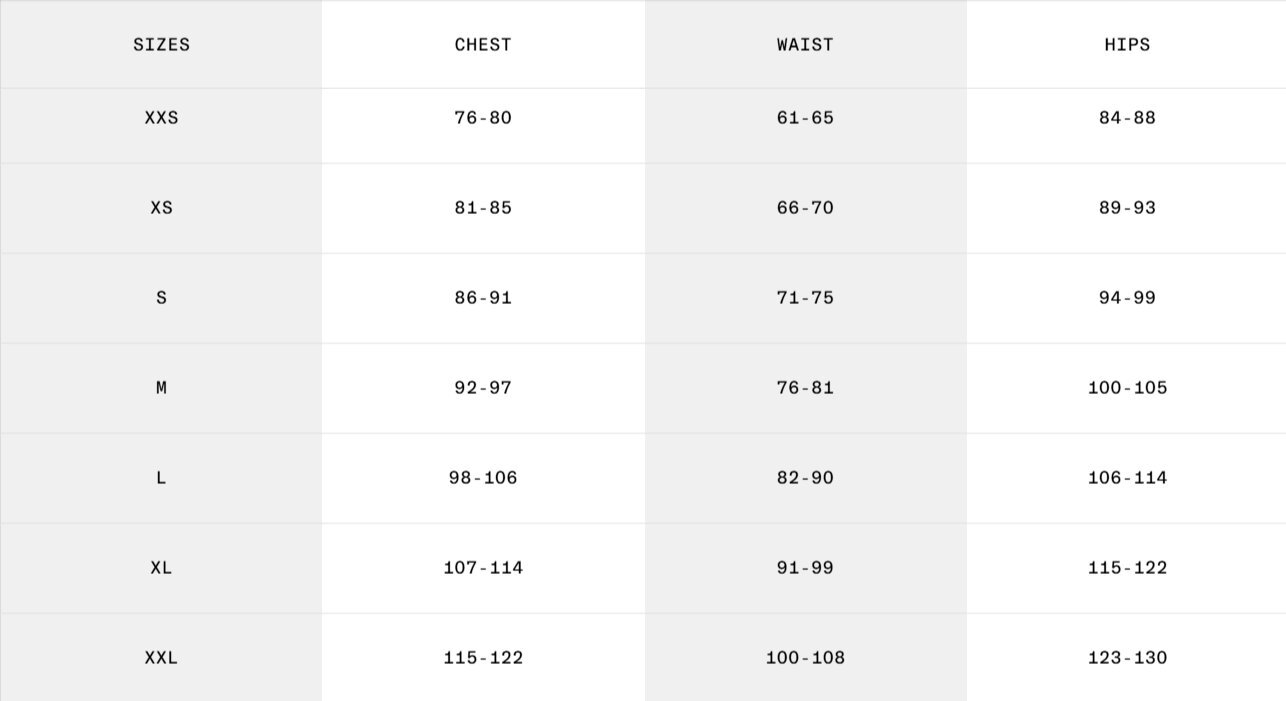
Task: Click the SIZES column header
Action: (161, 45)
